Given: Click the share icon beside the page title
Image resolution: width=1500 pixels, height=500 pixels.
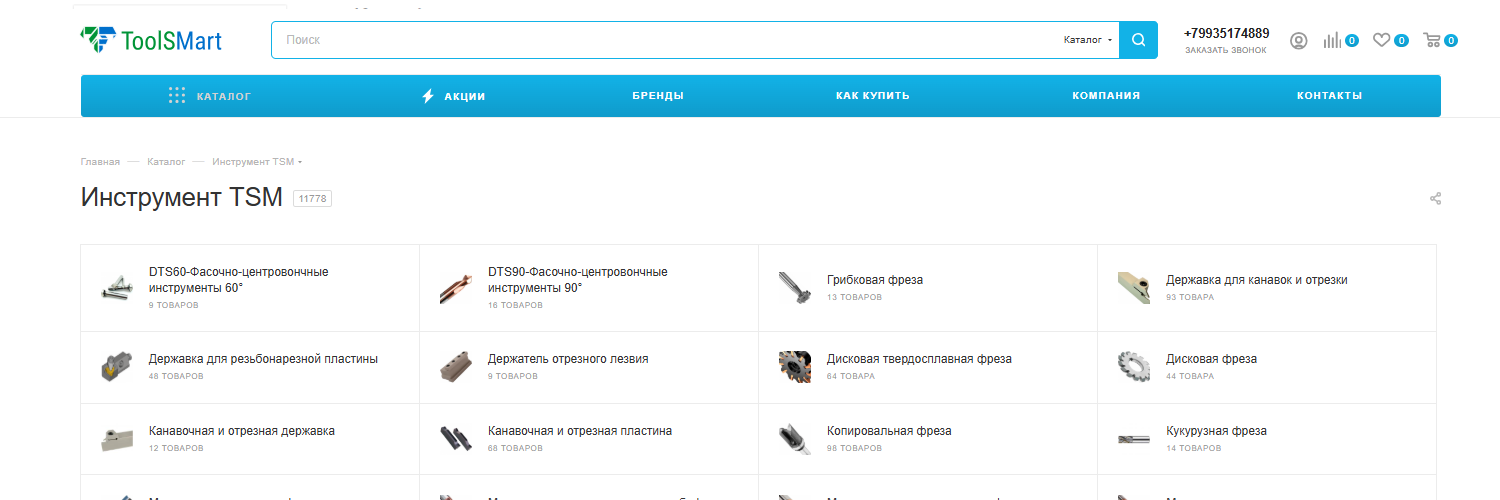Looking at the screenshot, I should [x=1435, y=198].
